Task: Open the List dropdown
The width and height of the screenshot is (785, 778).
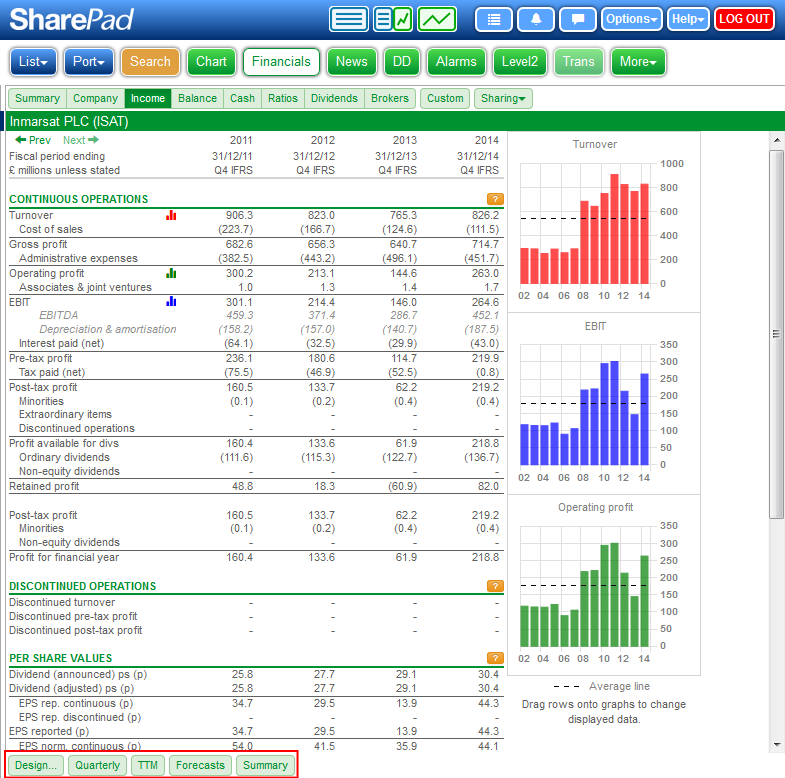Action: coord(33,62)
